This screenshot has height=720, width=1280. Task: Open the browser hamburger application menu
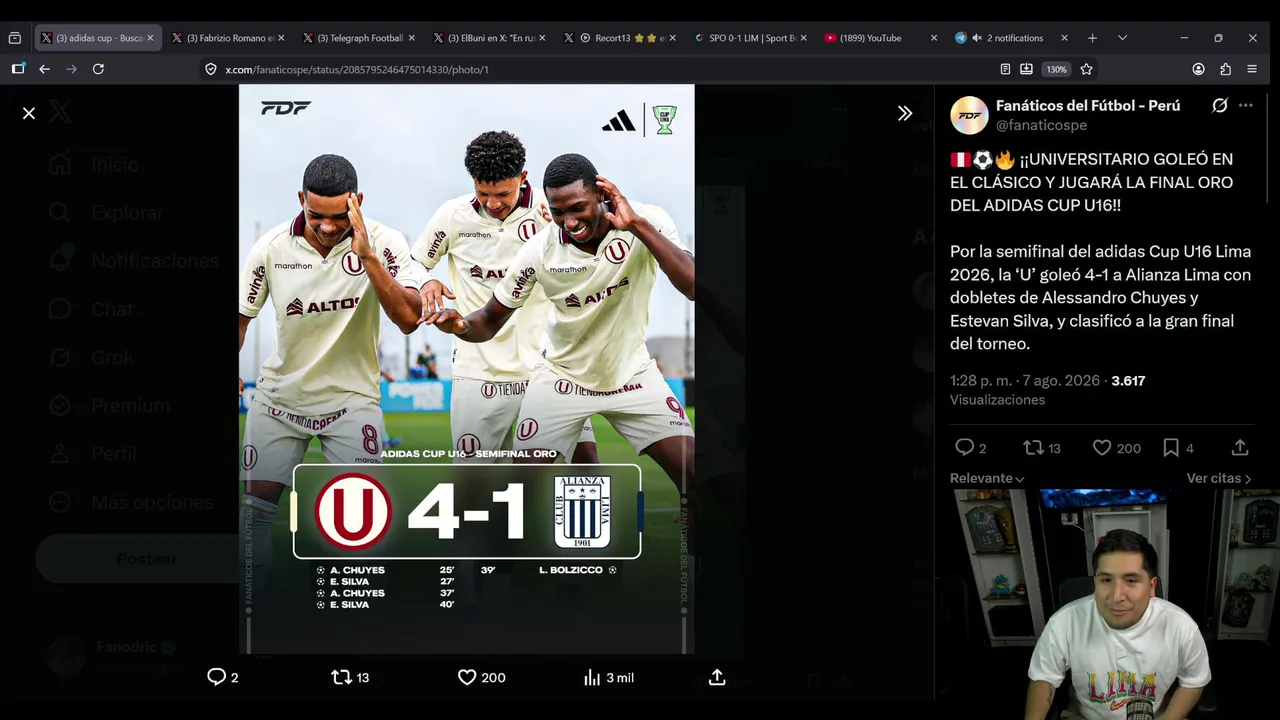pyautogui.click(x=1252, y=69)
